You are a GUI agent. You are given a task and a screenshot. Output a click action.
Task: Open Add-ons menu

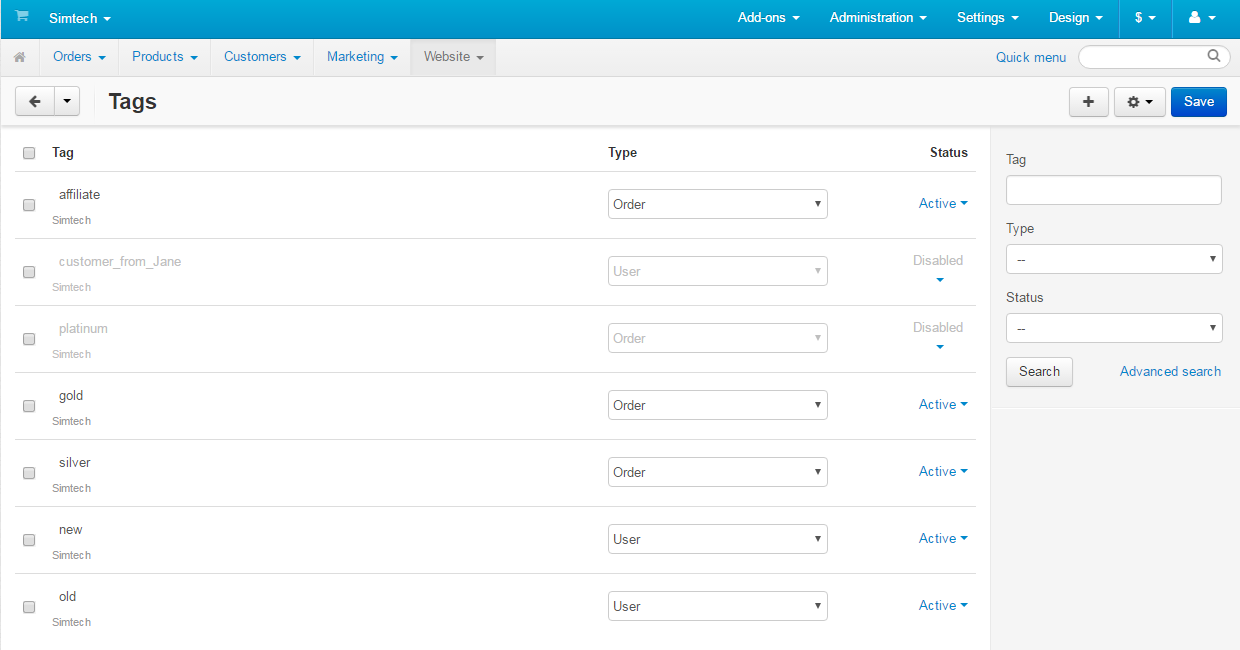(x=768, y=18)
